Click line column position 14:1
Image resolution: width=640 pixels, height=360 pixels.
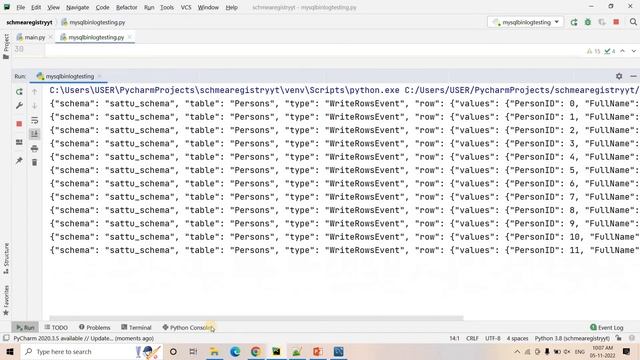point(454,338)
